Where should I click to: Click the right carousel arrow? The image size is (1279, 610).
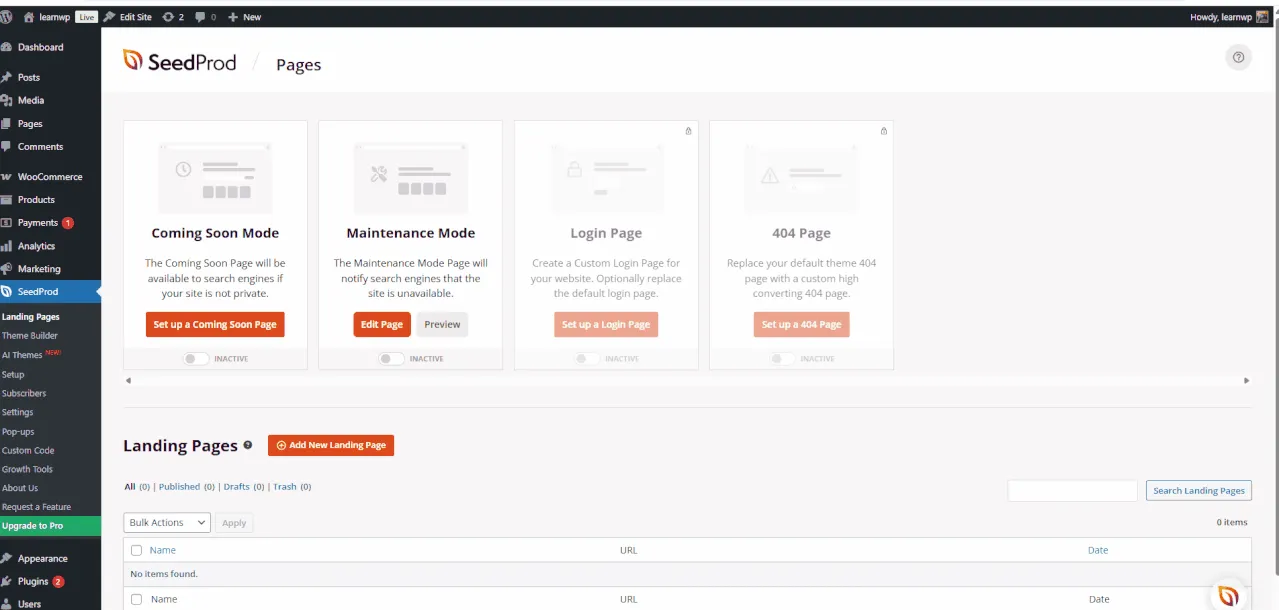pos(1246,380)
